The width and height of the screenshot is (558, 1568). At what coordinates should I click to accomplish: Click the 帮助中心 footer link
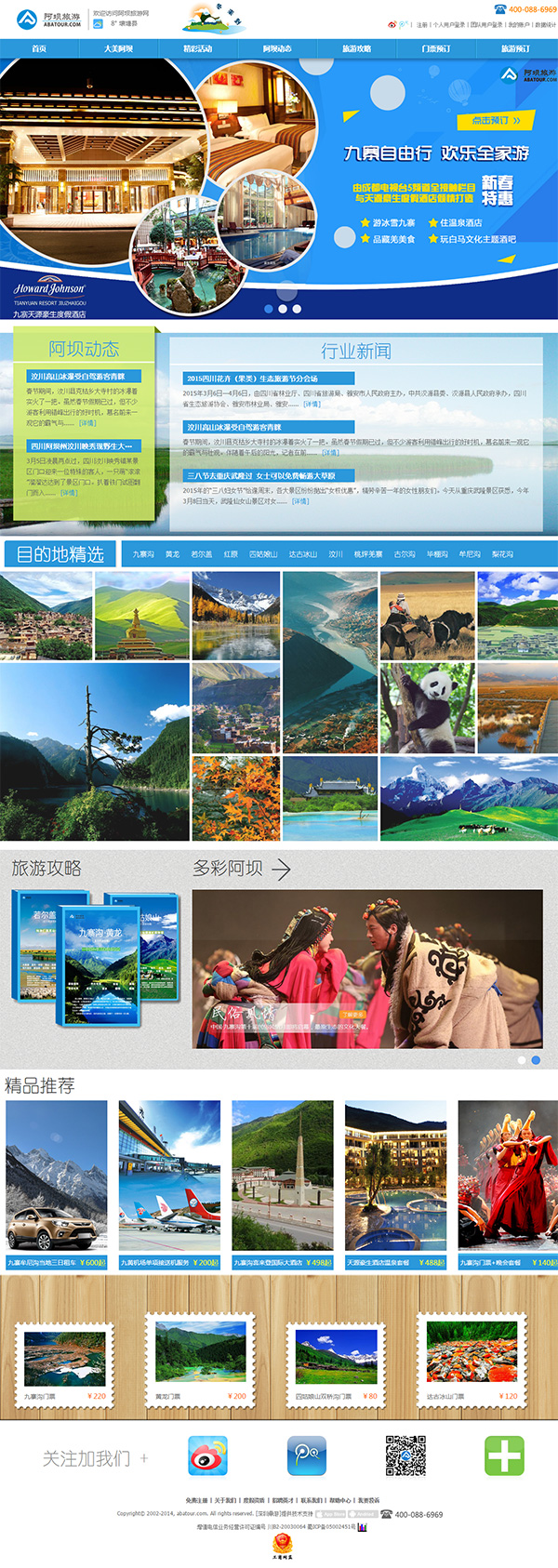(339, 1500)
